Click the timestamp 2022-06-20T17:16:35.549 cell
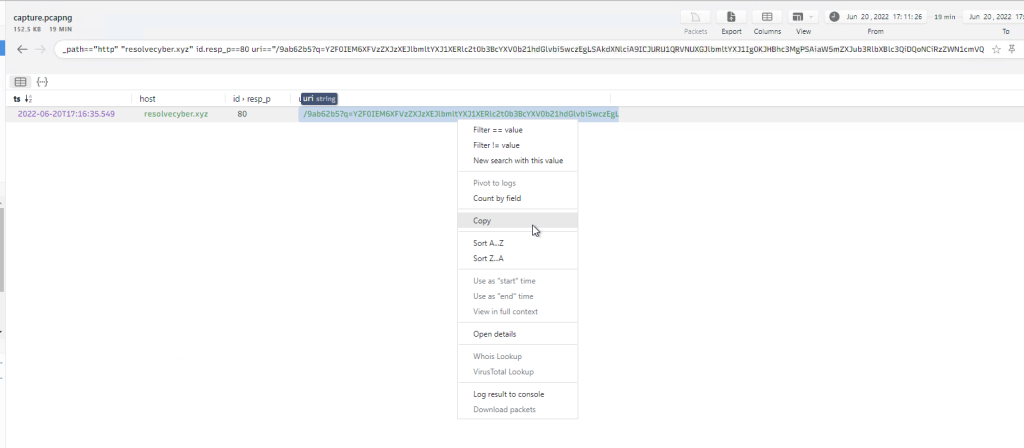 [66, 114]
